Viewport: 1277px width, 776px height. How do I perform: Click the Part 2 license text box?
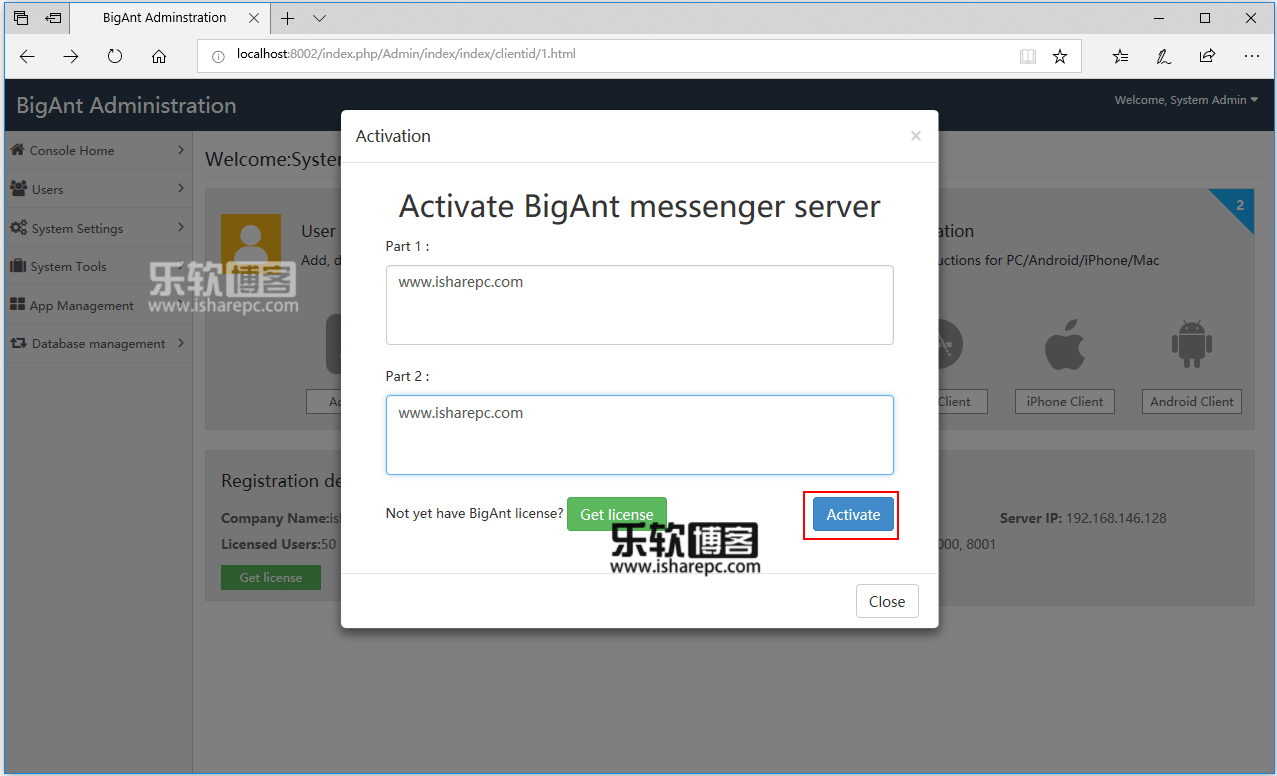tap(640, 435)
